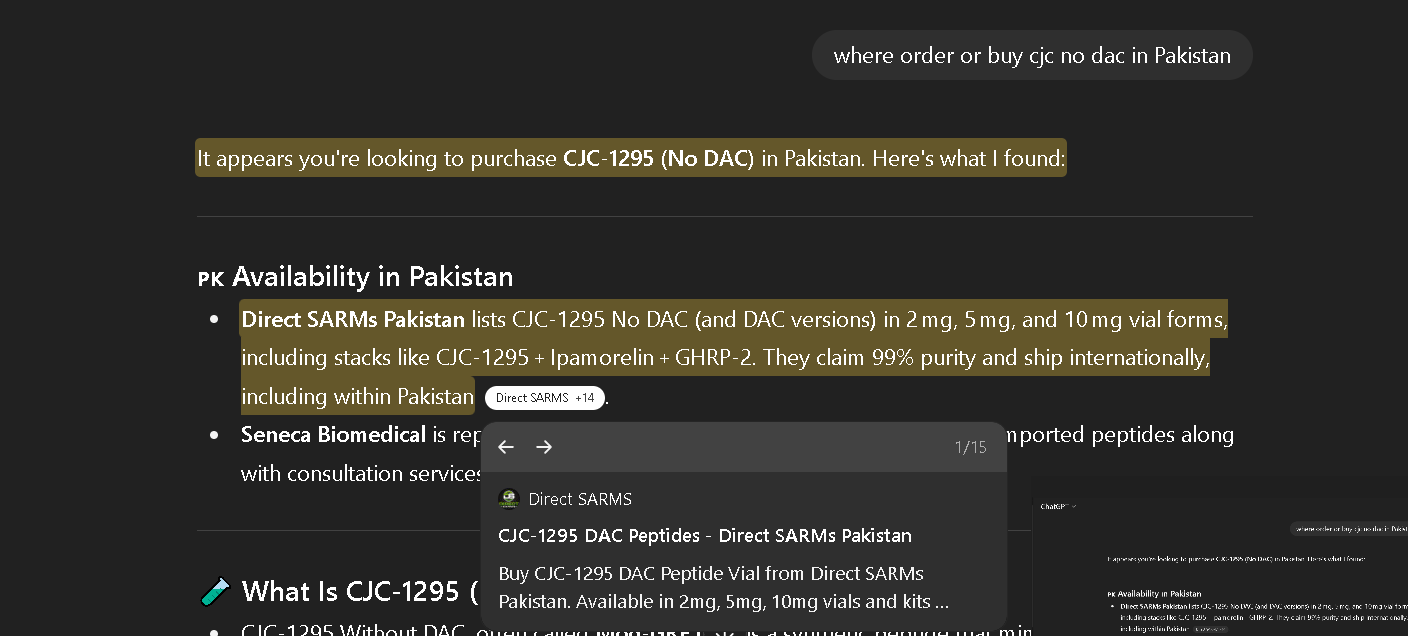Select the user message about buying cjc no dac
Viewport: 1408px width, 636px height.
click(x=1032, y=55)
